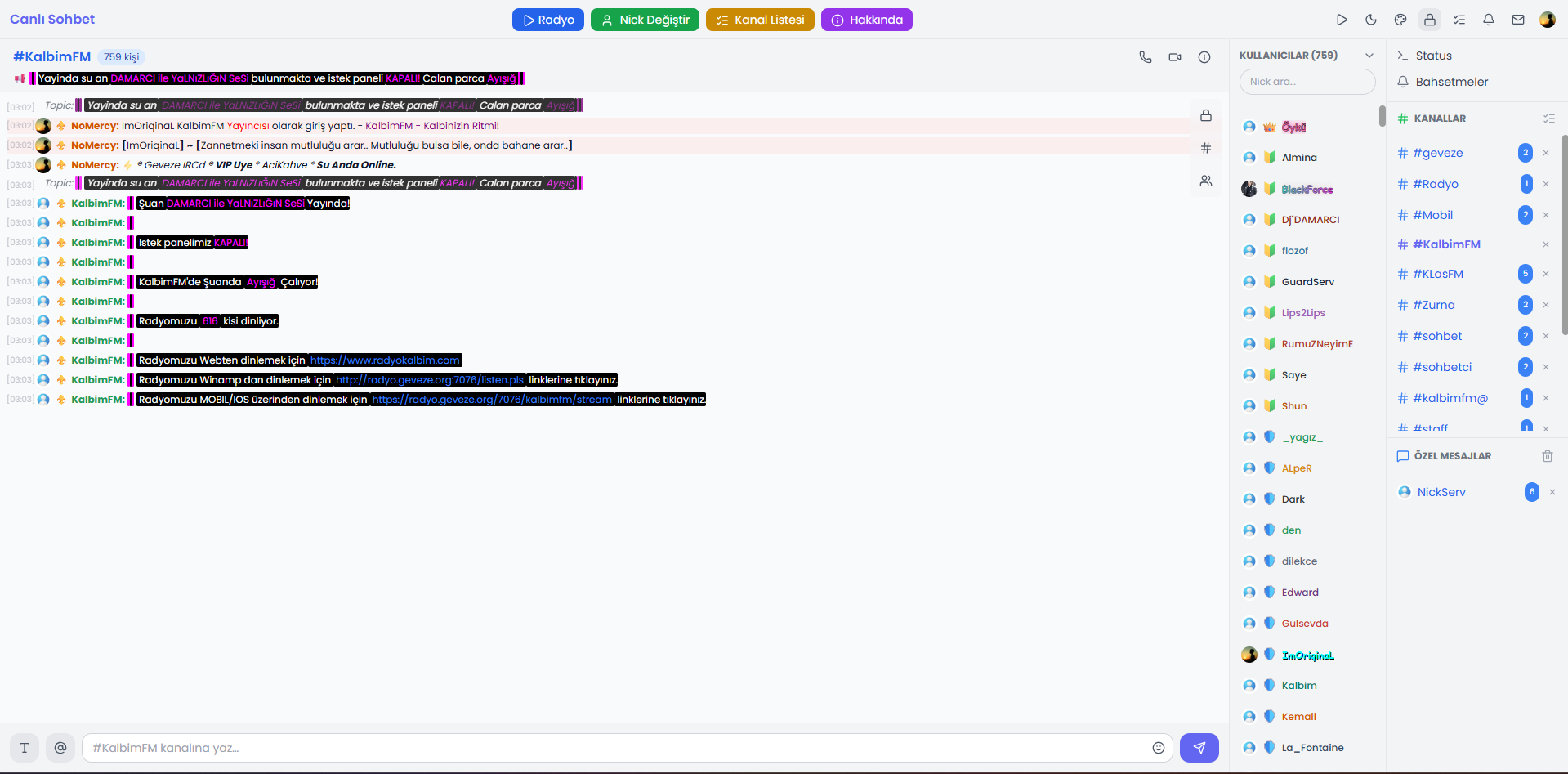View channel info with the info icon
1568x774 pixels.
(1204, 57)
